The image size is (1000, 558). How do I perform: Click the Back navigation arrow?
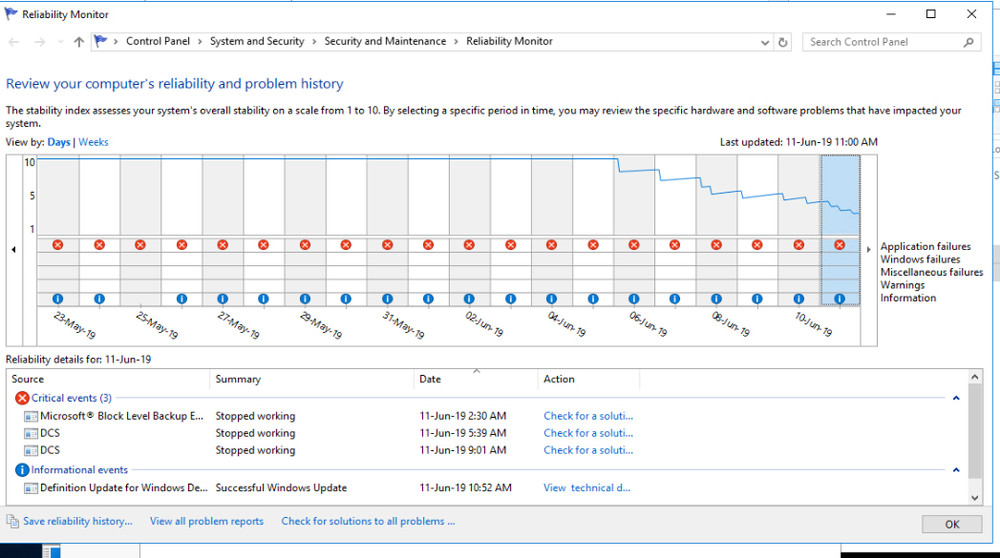coord(14,42)
